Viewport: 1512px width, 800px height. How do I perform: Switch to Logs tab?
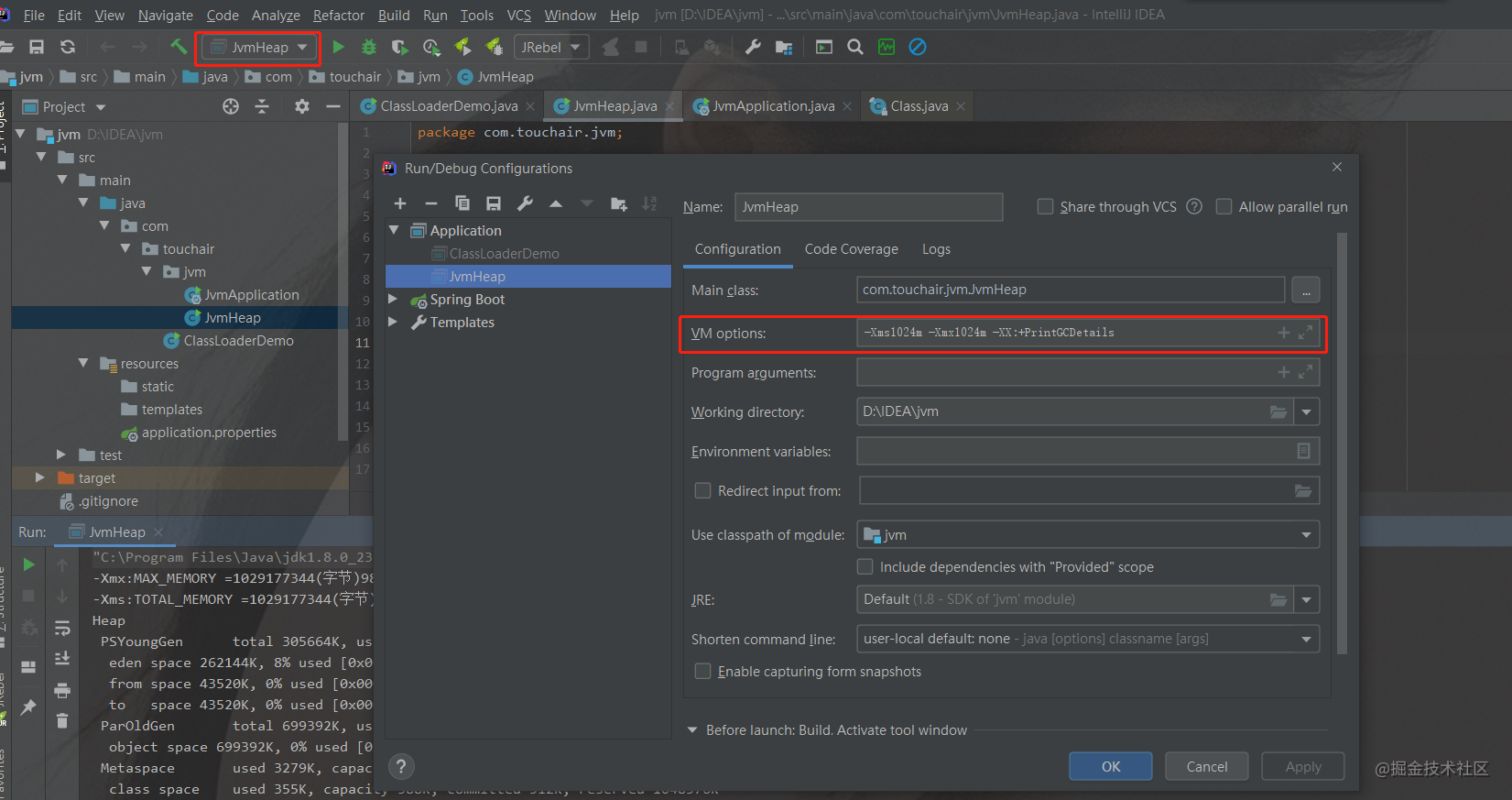click(936, 248)
